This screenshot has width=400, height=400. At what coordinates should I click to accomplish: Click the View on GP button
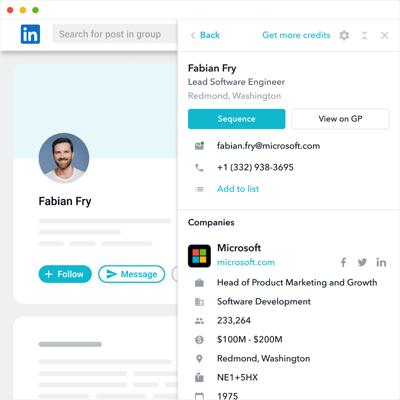click(x=340, y=119)
